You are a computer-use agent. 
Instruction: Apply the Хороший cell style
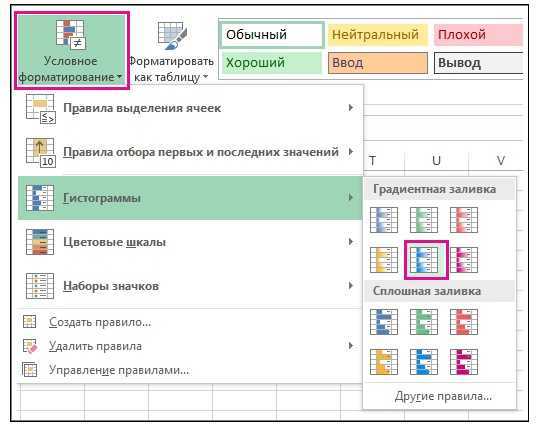(272, 63)
